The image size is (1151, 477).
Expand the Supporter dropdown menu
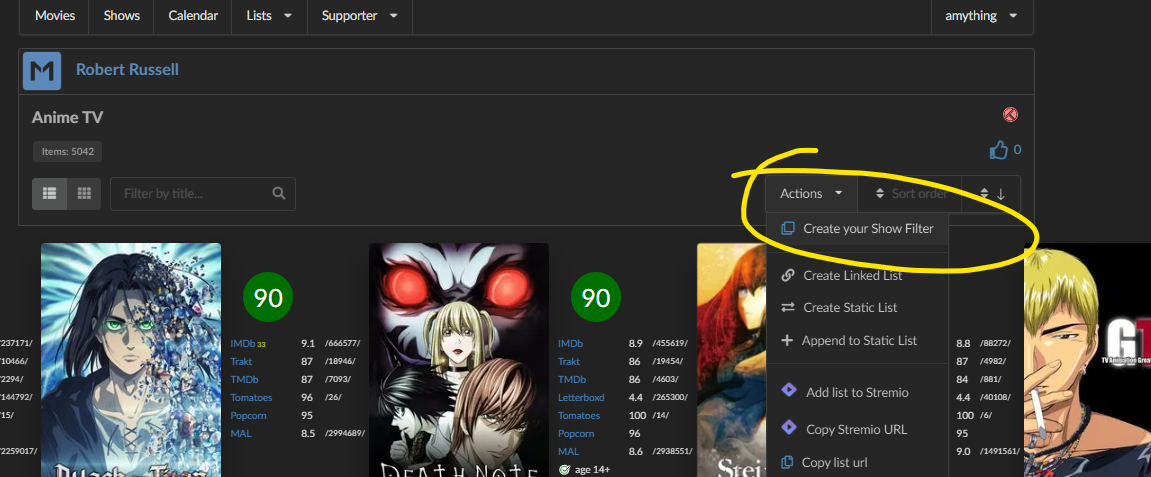coord(360,15)
